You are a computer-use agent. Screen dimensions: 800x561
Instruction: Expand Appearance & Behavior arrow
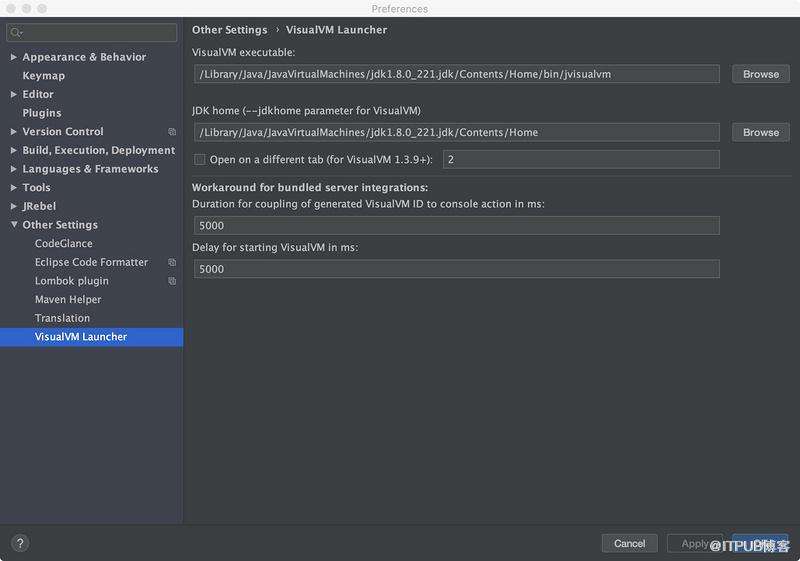pos(14,57)
